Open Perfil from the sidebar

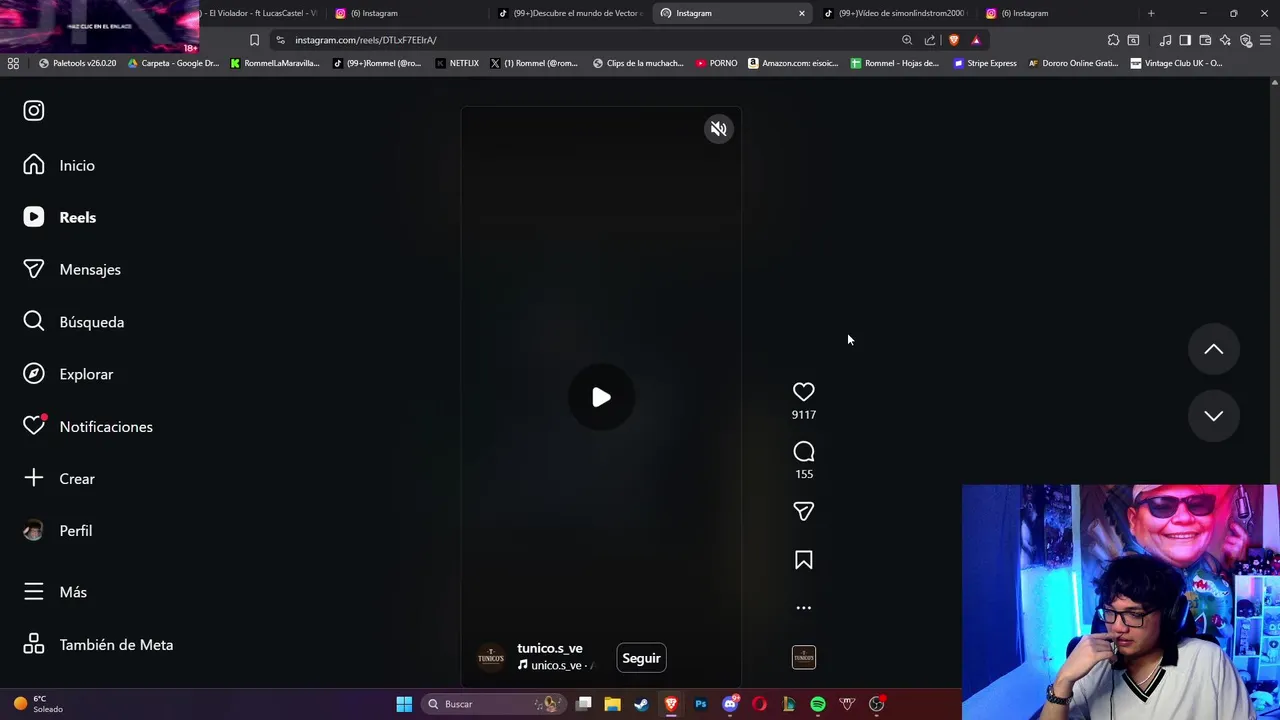point(58,531)
